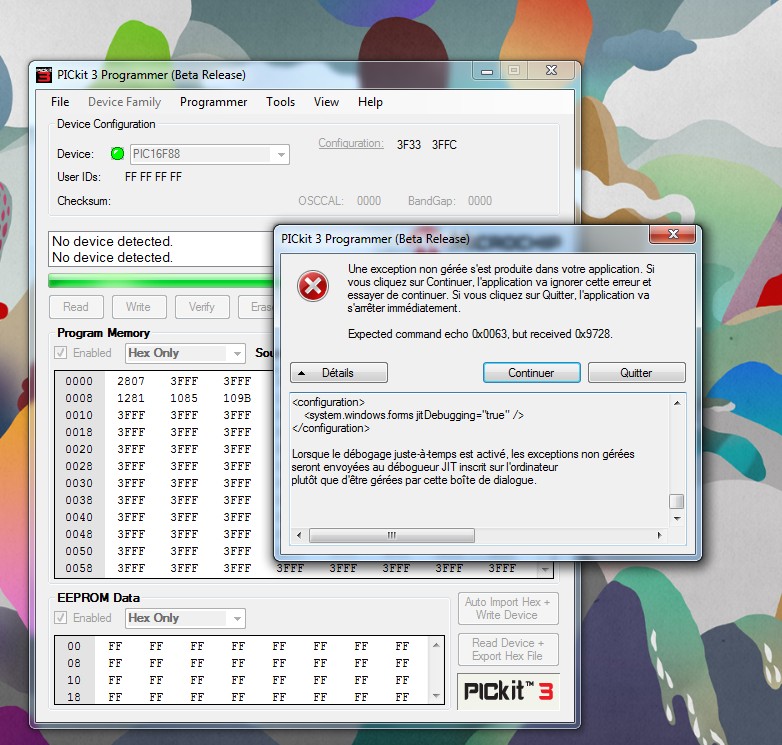Click the PICkit 3 app icon in title bar
Viewport: 782px width, 745px height.
click(x=44, y=75)
